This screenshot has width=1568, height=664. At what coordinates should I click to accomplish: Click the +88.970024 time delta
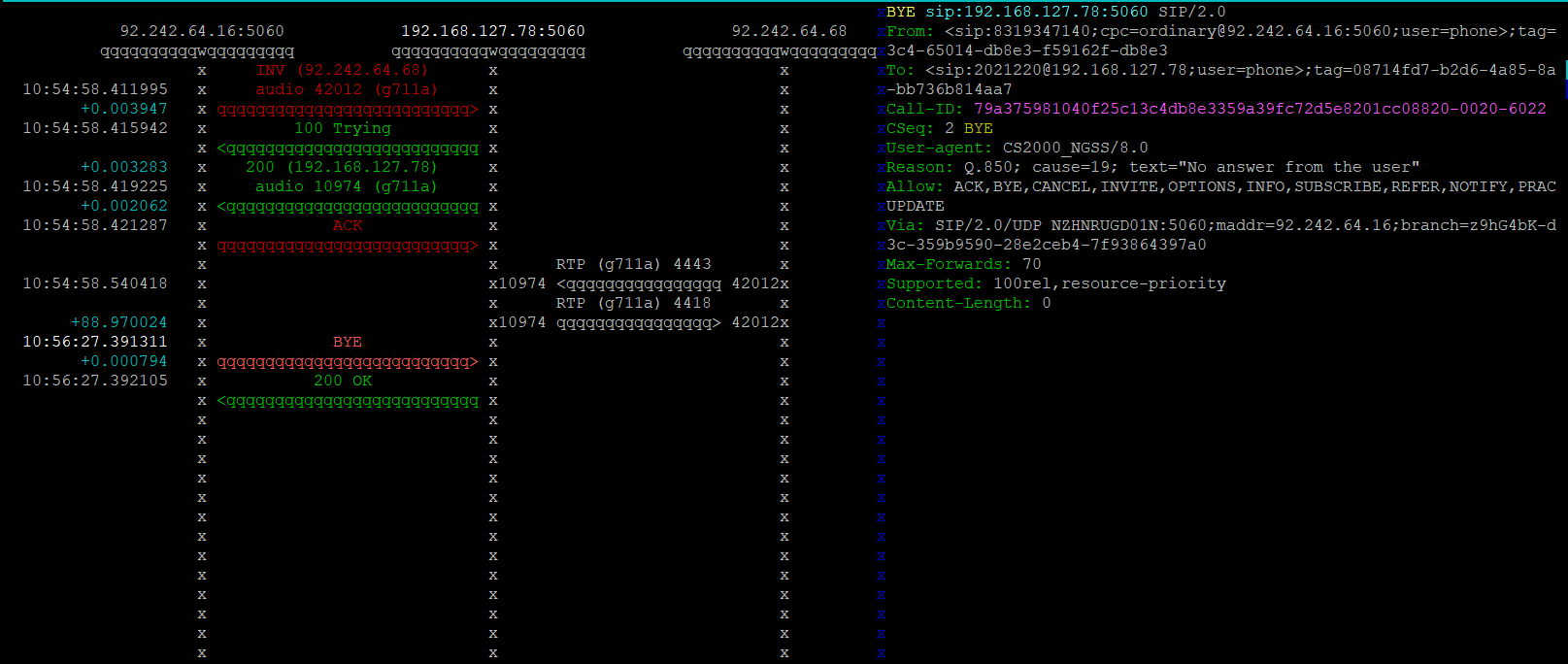[x=118, y=322]
